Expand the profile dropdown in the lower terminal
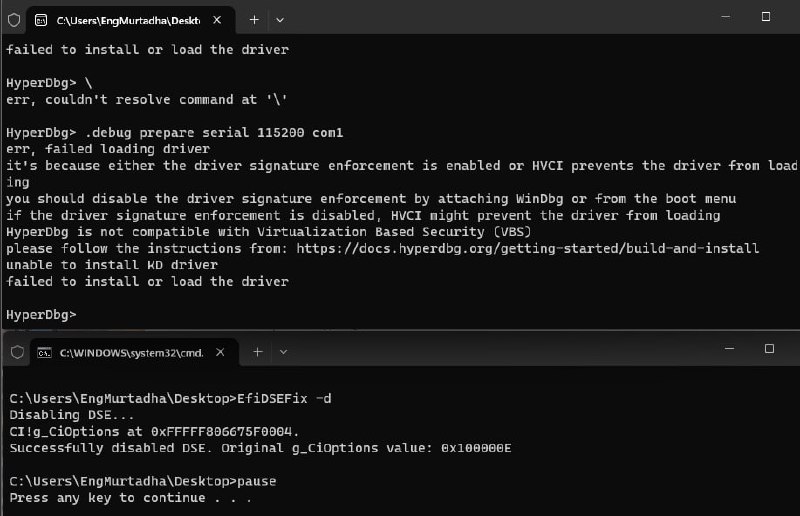This screenshot has width=800, height=516. tap(283, 352)
